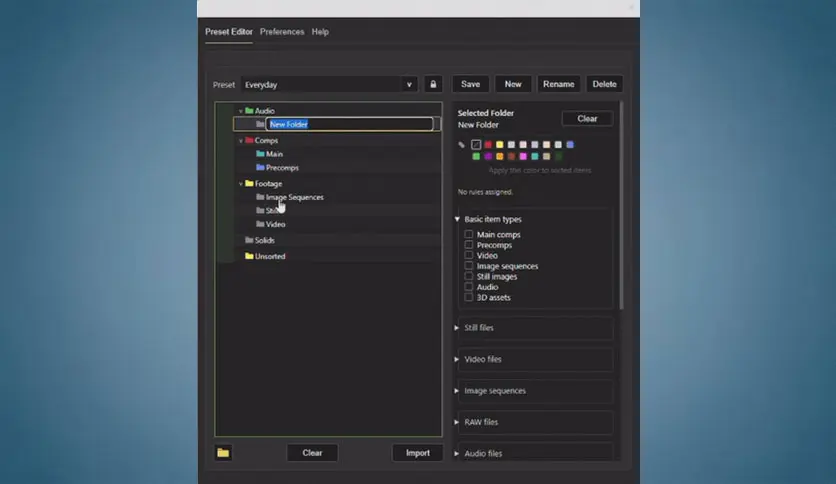Viewport: 836px width, 484px height.
Task: Pick the blue color swatch
Action: pos(570,144)
